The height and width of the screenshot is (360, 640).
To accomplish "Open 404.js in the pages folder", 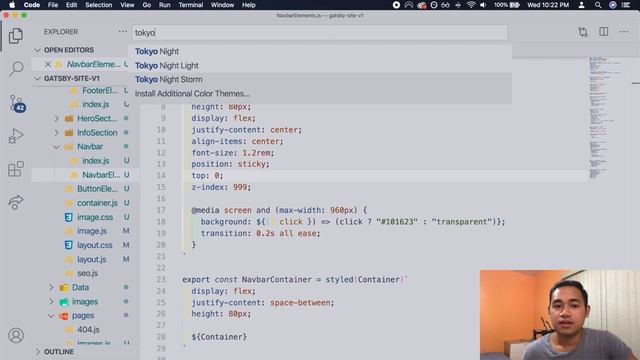I will (88, 329).
